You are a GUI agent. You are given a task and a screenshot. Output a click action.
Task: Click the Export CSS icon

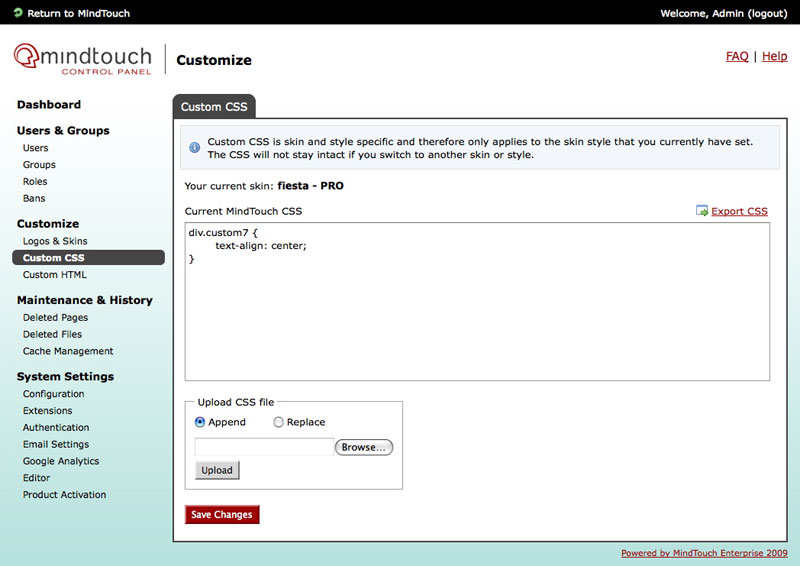(702, 211)
